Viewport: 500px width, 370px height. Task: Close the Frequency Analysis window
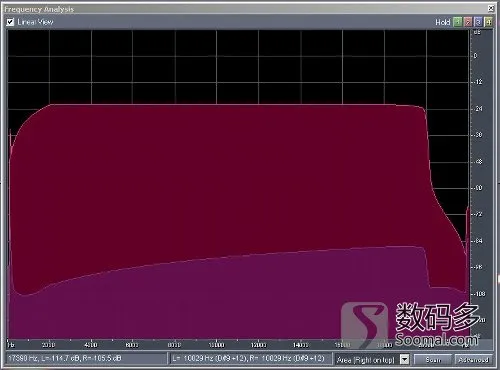pos(491,8)
